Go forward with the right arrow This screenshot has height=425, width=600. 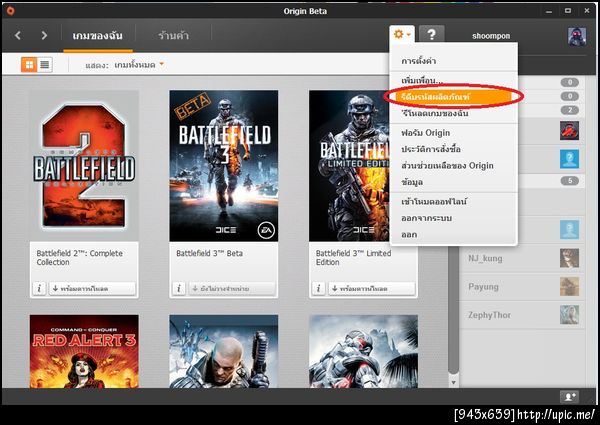(x=44, y=36)
